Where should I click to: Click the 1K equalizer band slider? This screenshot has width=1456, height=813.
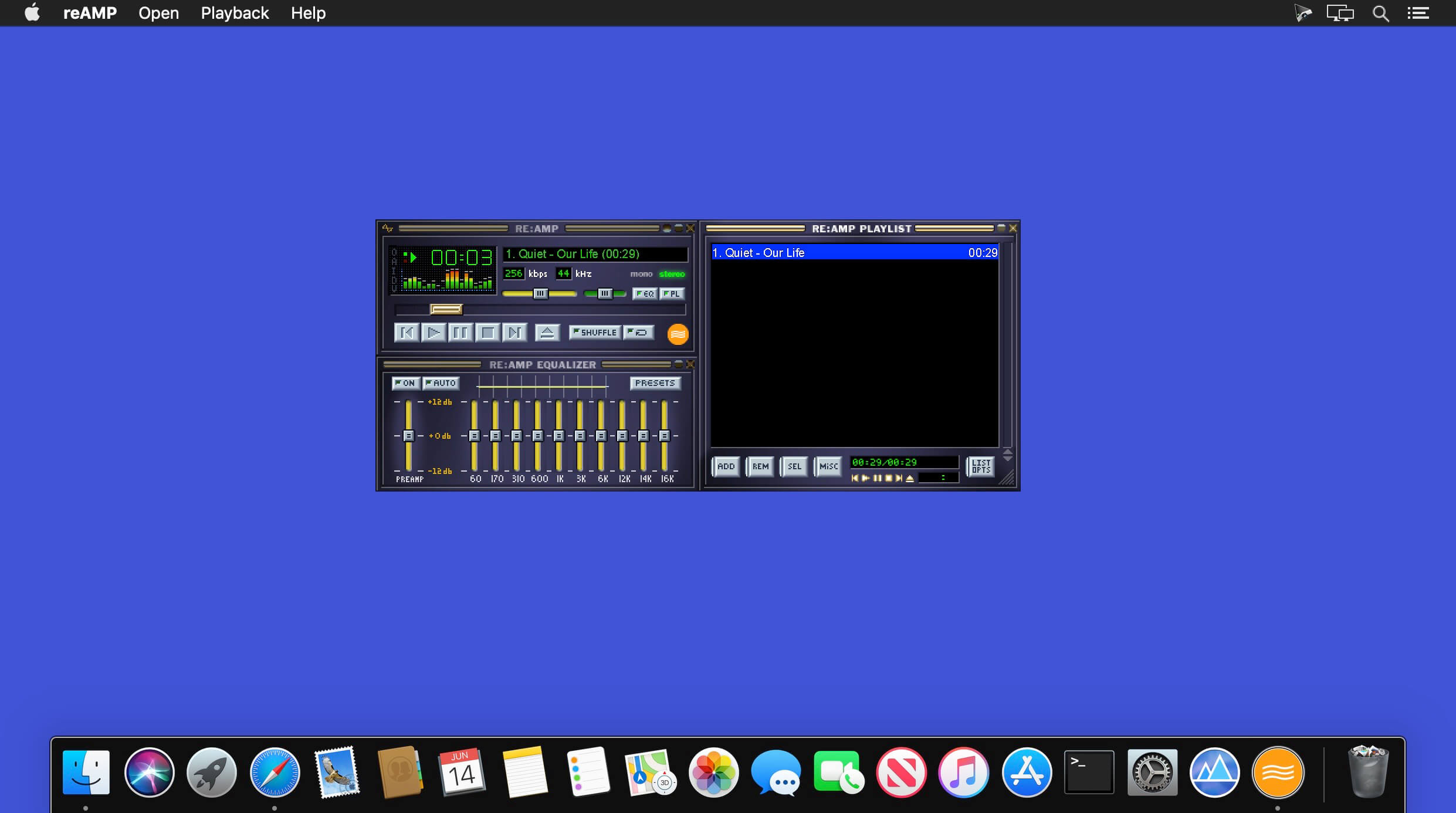(558, 436)
